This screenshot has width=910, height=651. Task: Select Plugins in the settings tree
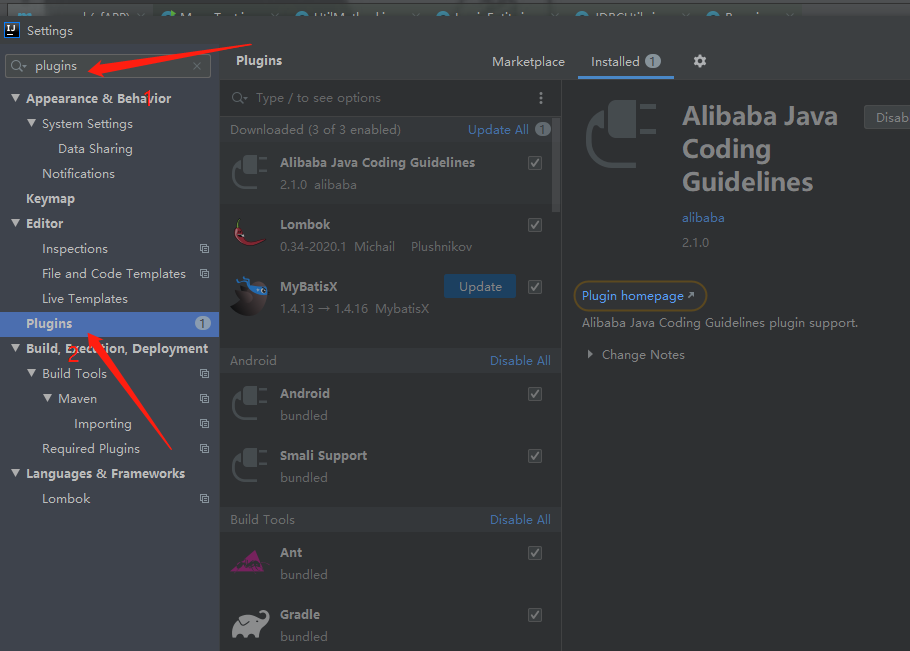coord(109,324)
